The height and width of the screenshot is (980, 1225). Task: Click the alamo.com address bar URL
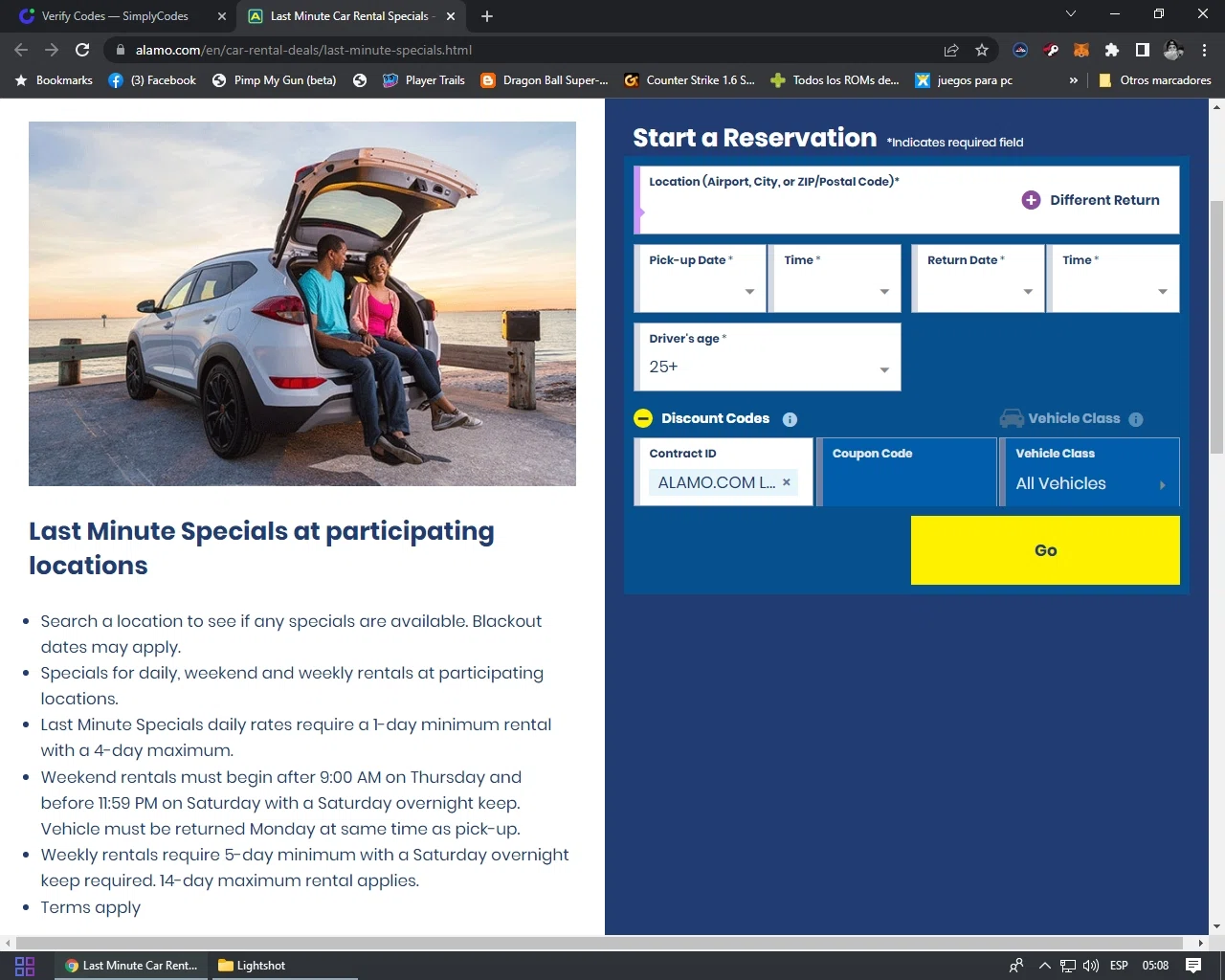coord(303,50)
